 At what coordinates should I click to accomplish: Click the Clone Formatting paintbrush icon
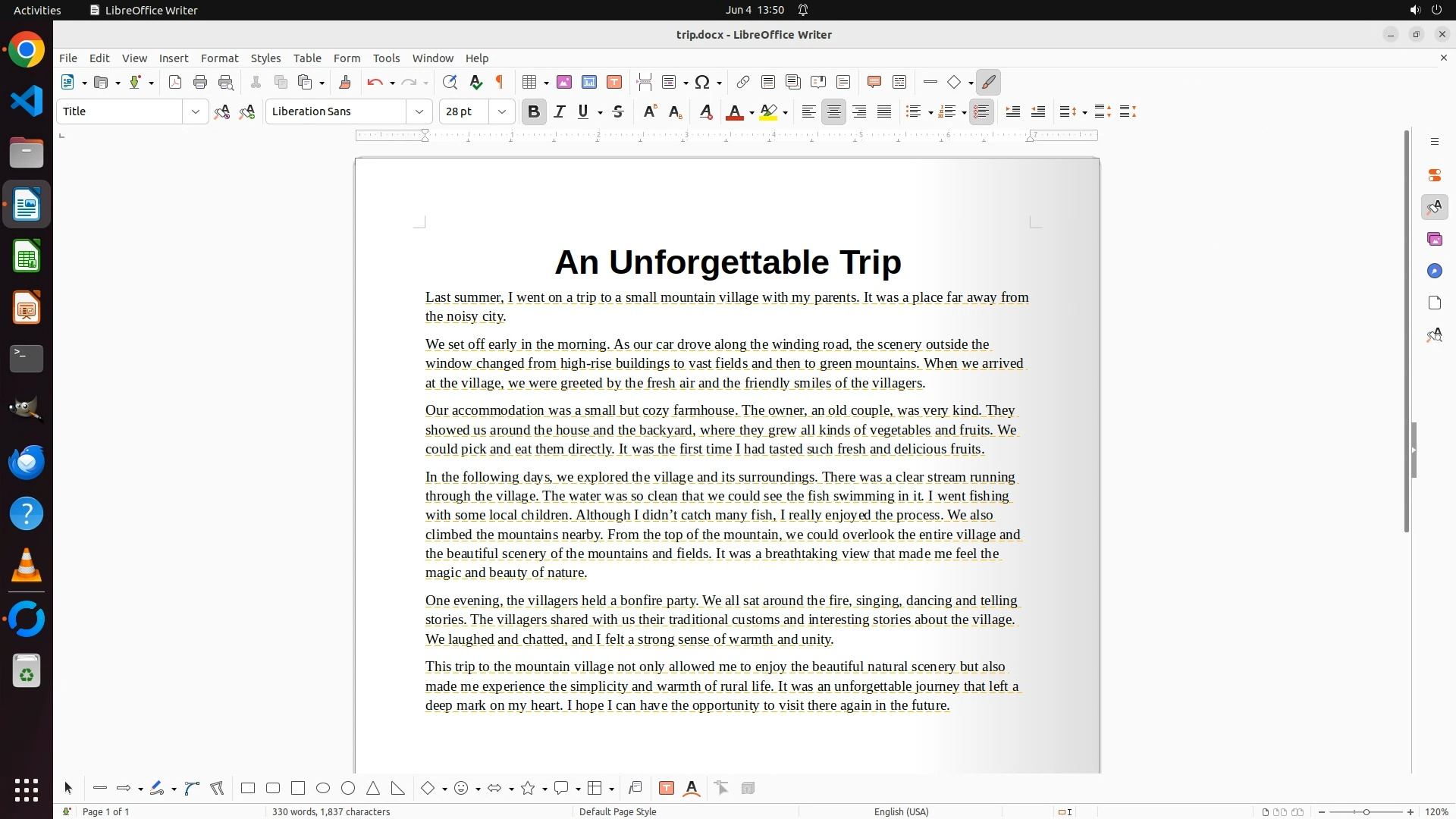(x=345, y=83)
